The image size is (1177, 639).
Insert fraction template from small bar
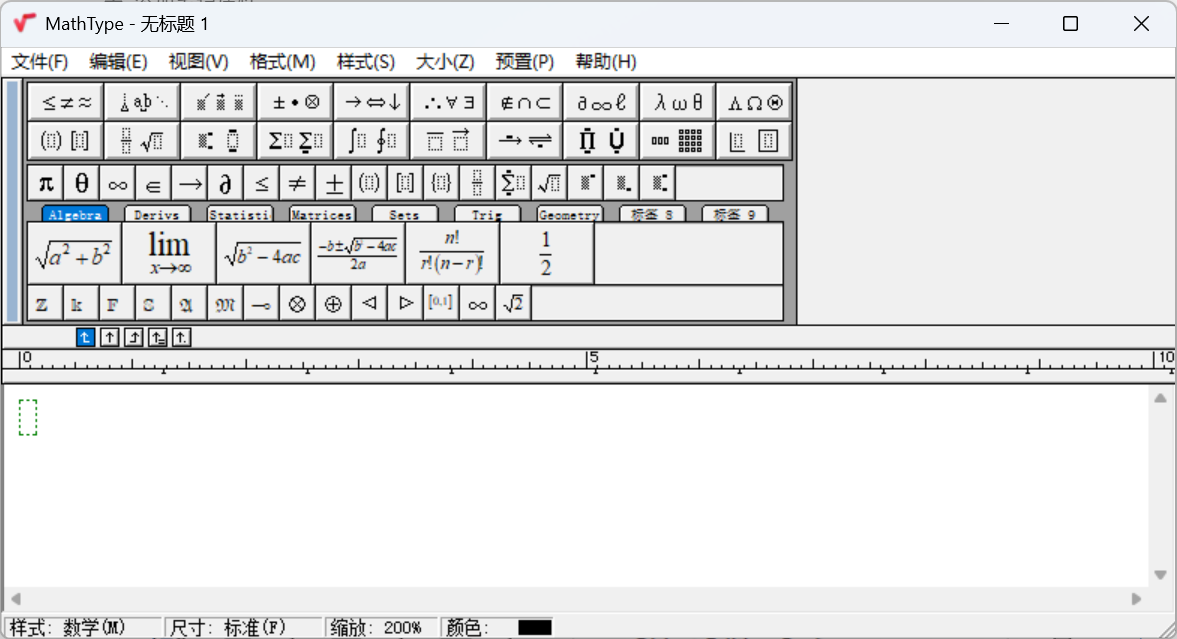(x=477, y=183)
